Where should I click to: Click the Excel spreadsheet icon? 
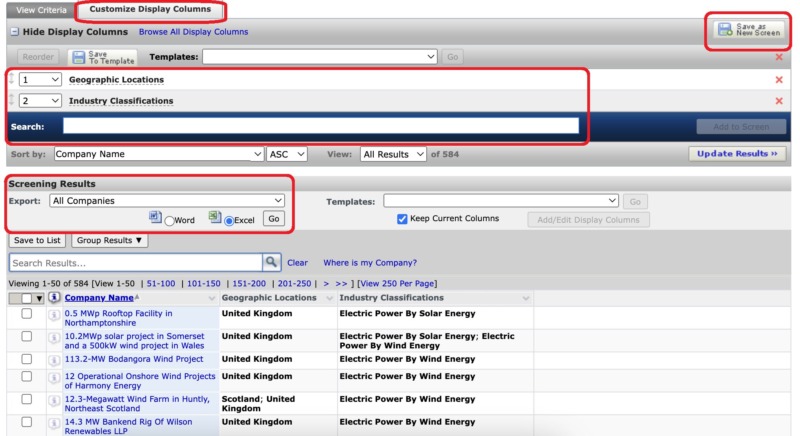point(215,217)
